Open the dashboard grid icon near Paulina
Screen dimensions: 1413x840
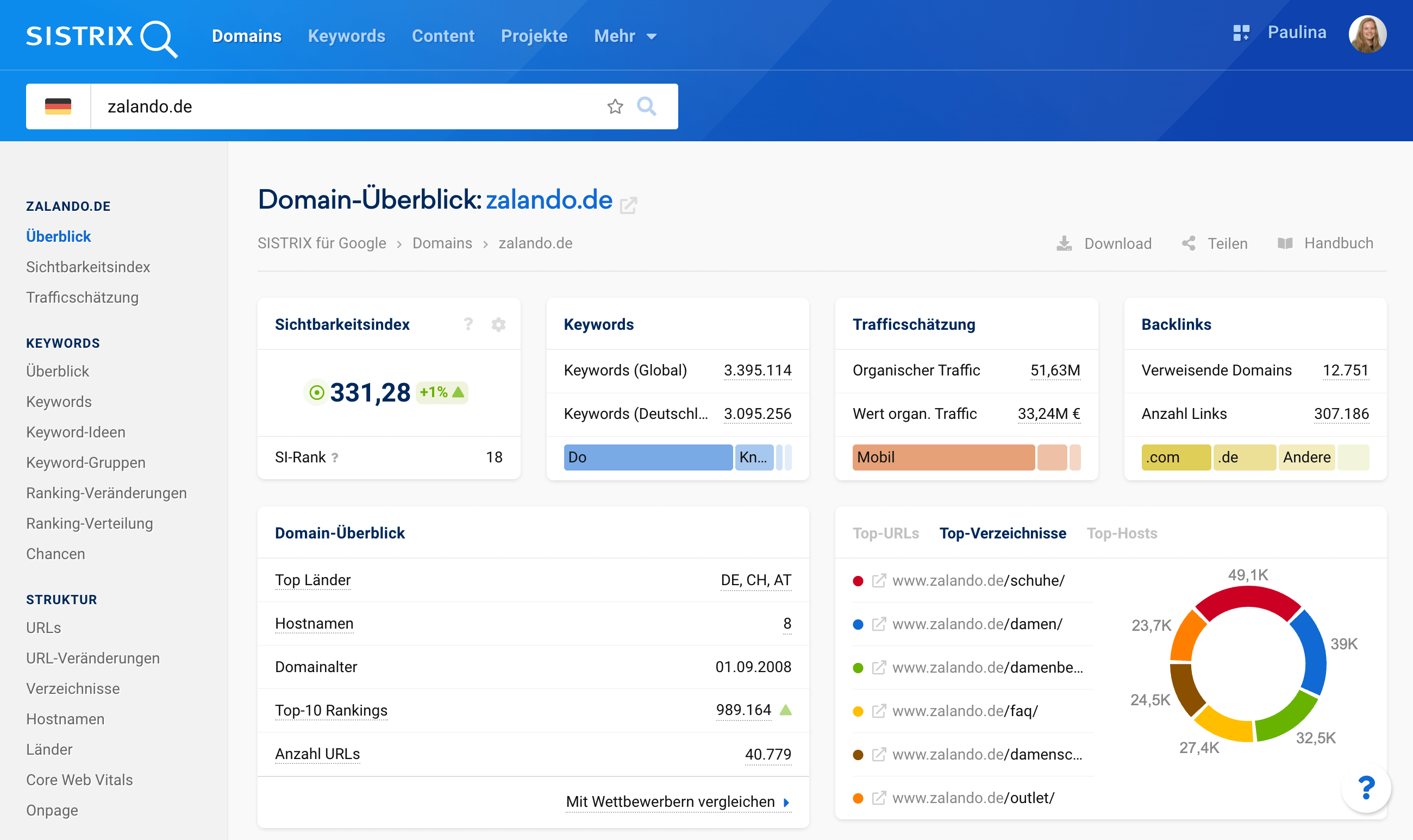[1241, 33]
